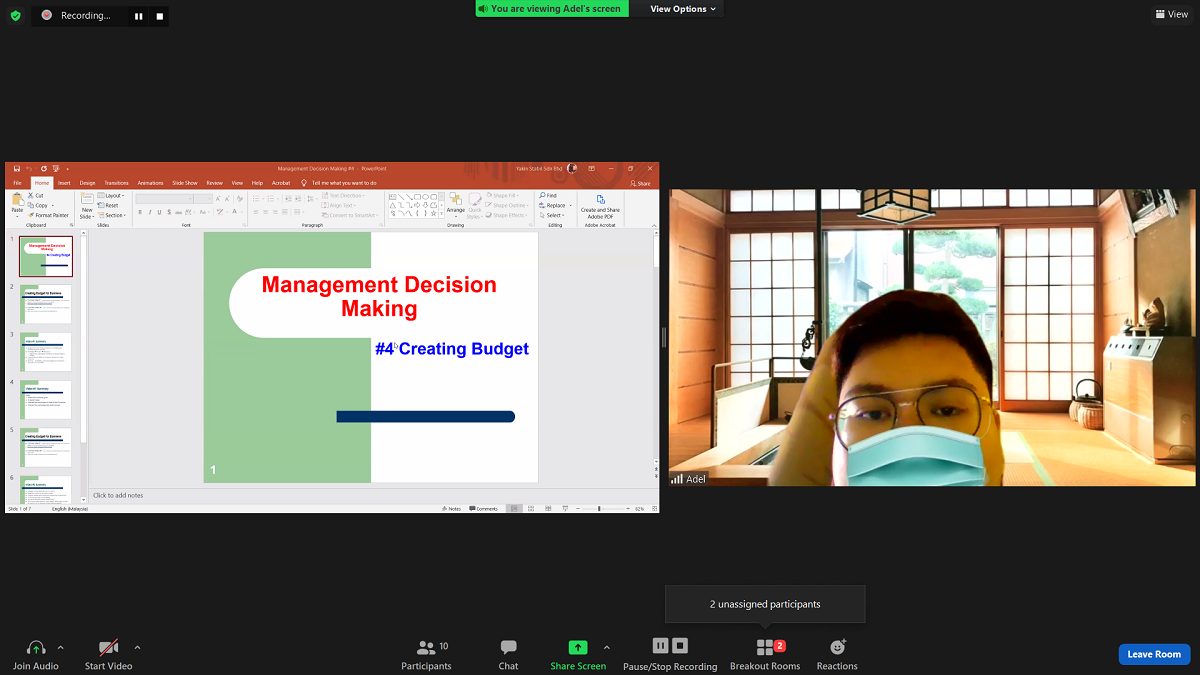
Task: Click Paste in the PowerPoint ribbon
Action: [x=17, y=204]
